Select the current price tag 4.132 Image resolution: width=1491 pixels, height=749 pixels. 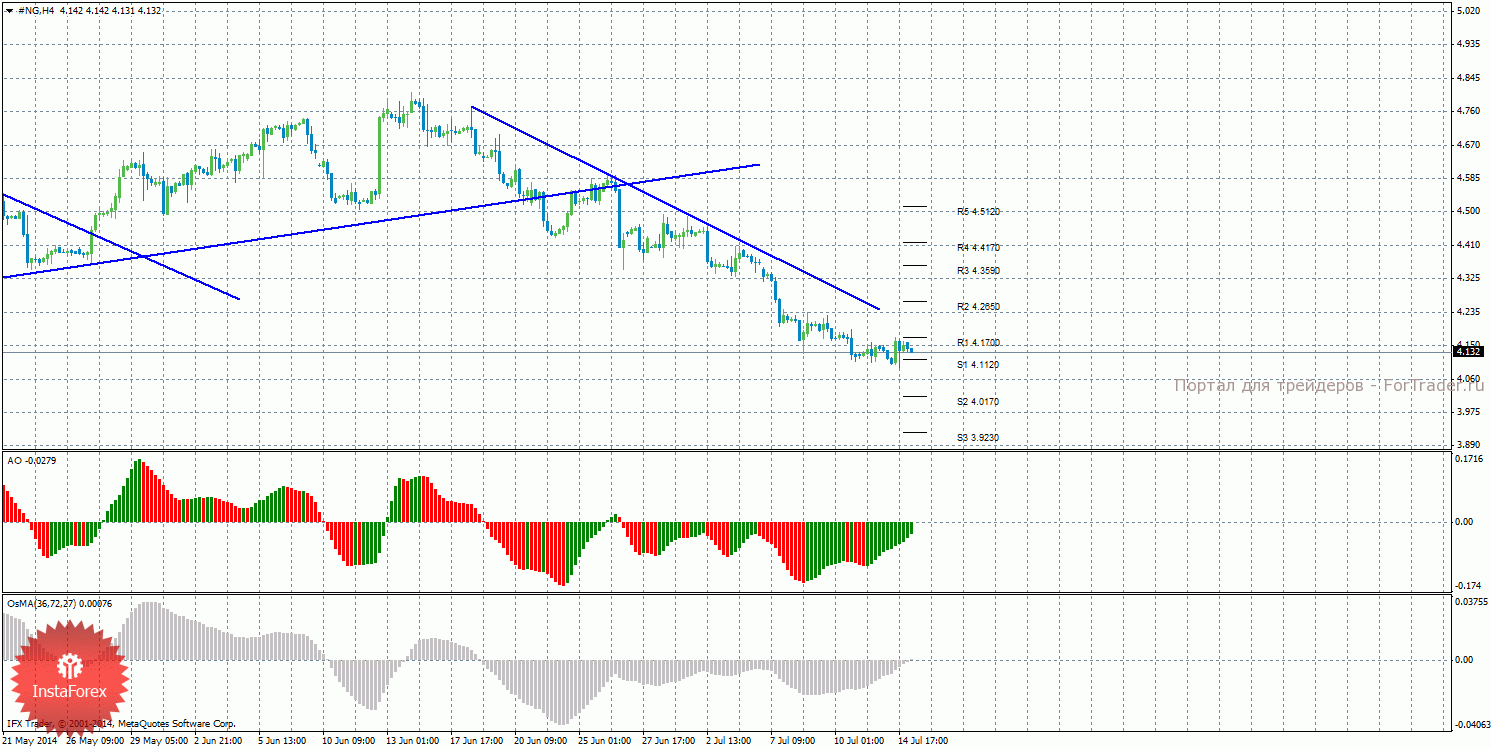[1468, 352]
